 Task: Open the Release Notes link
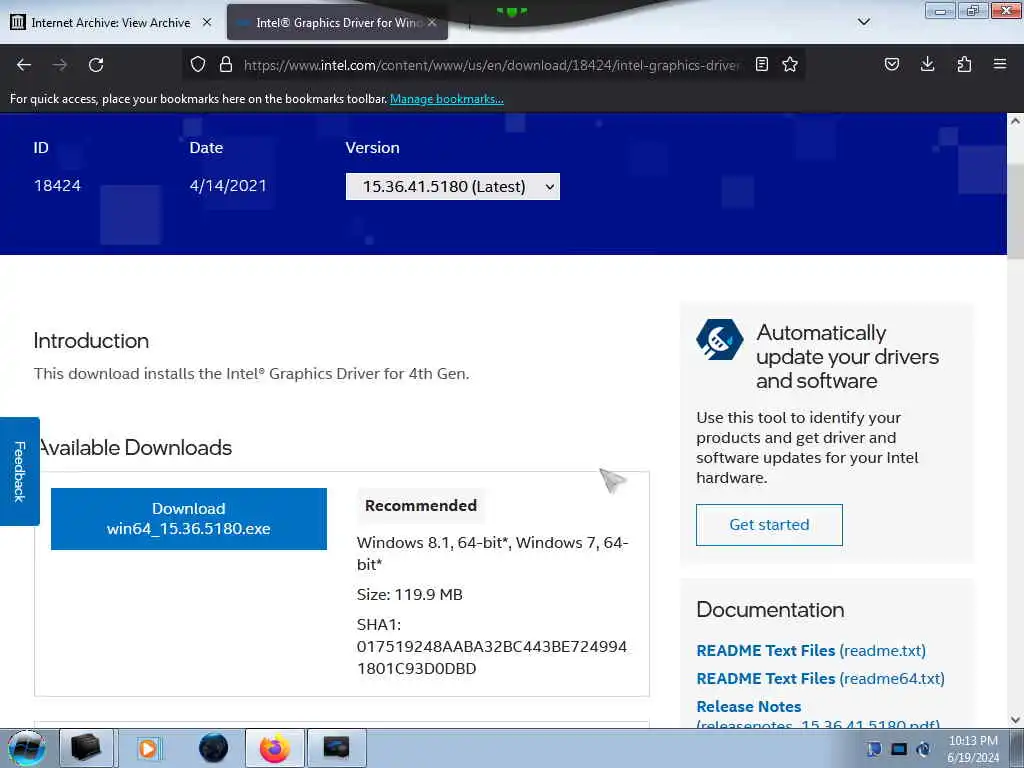(x=749, y=707)
